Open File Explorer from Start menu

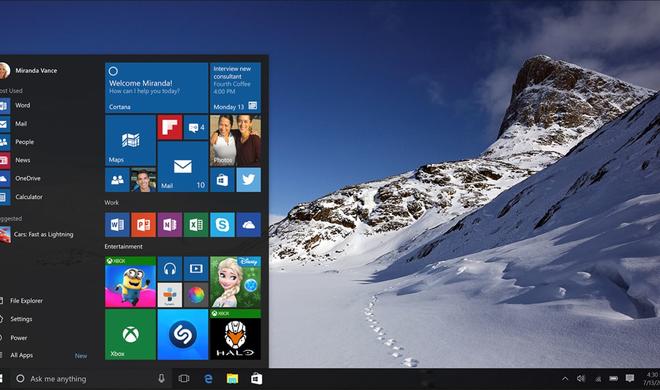tap(22, 300)
